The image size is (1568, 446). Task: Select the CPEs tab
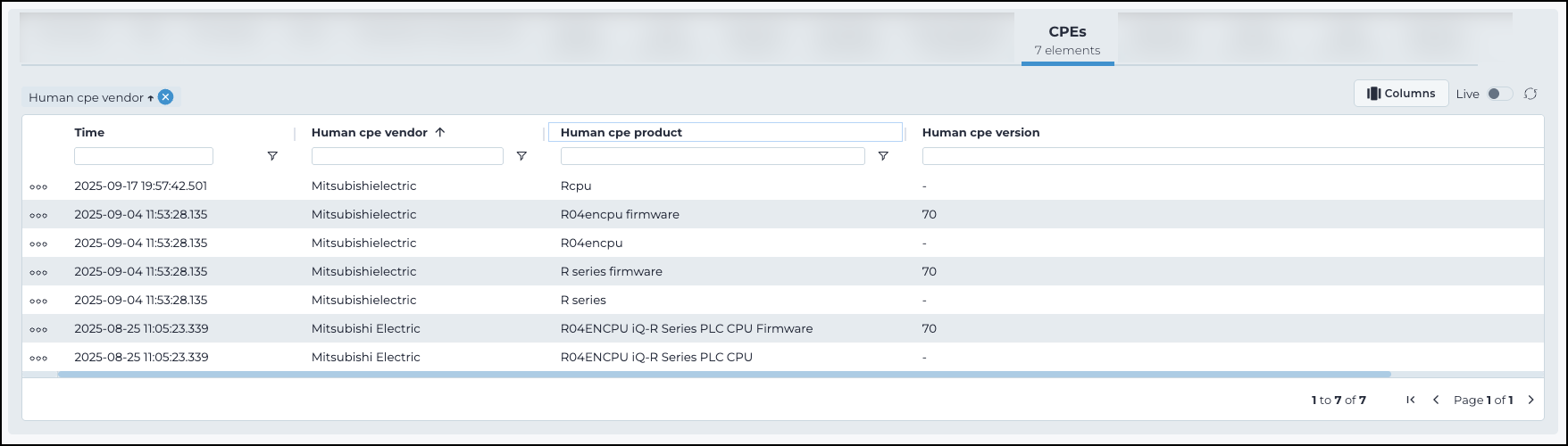[x=1068, y=40]
